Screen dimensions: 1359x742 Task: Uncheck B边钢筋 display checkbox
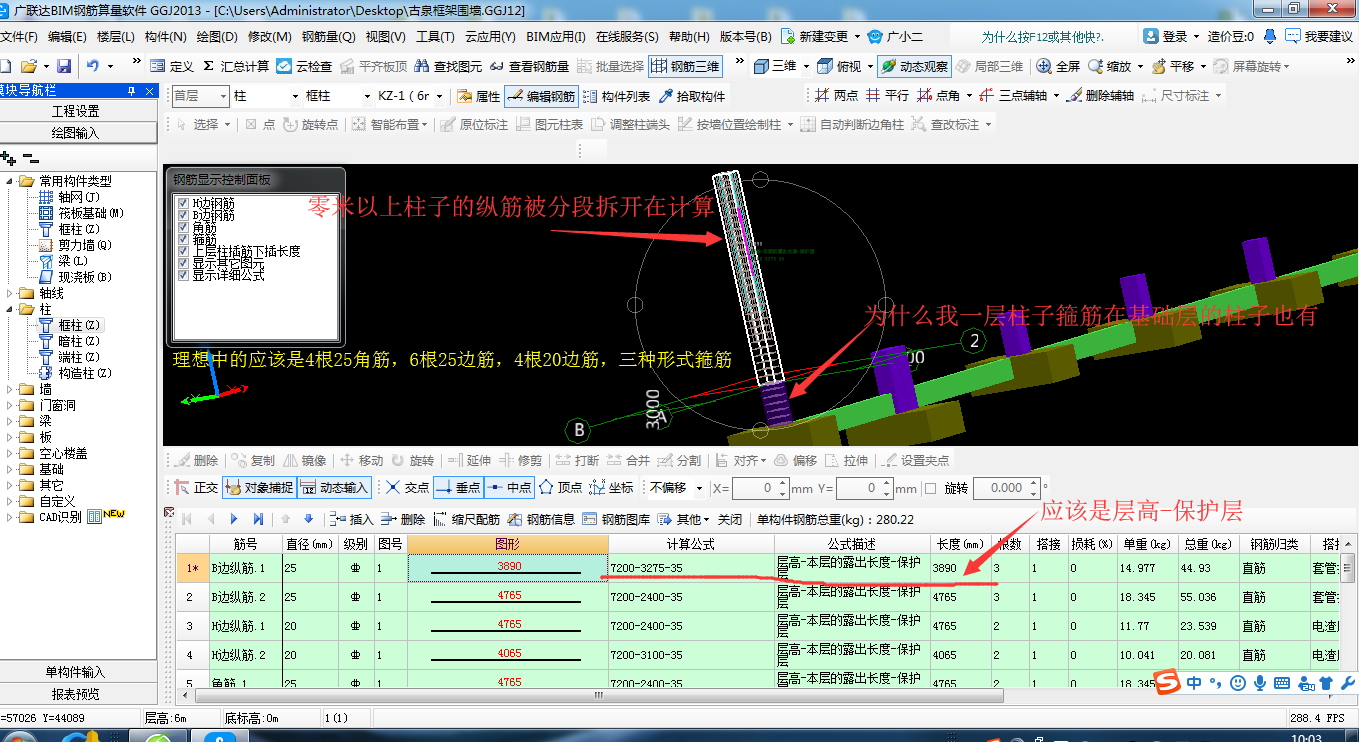point(182,215)
